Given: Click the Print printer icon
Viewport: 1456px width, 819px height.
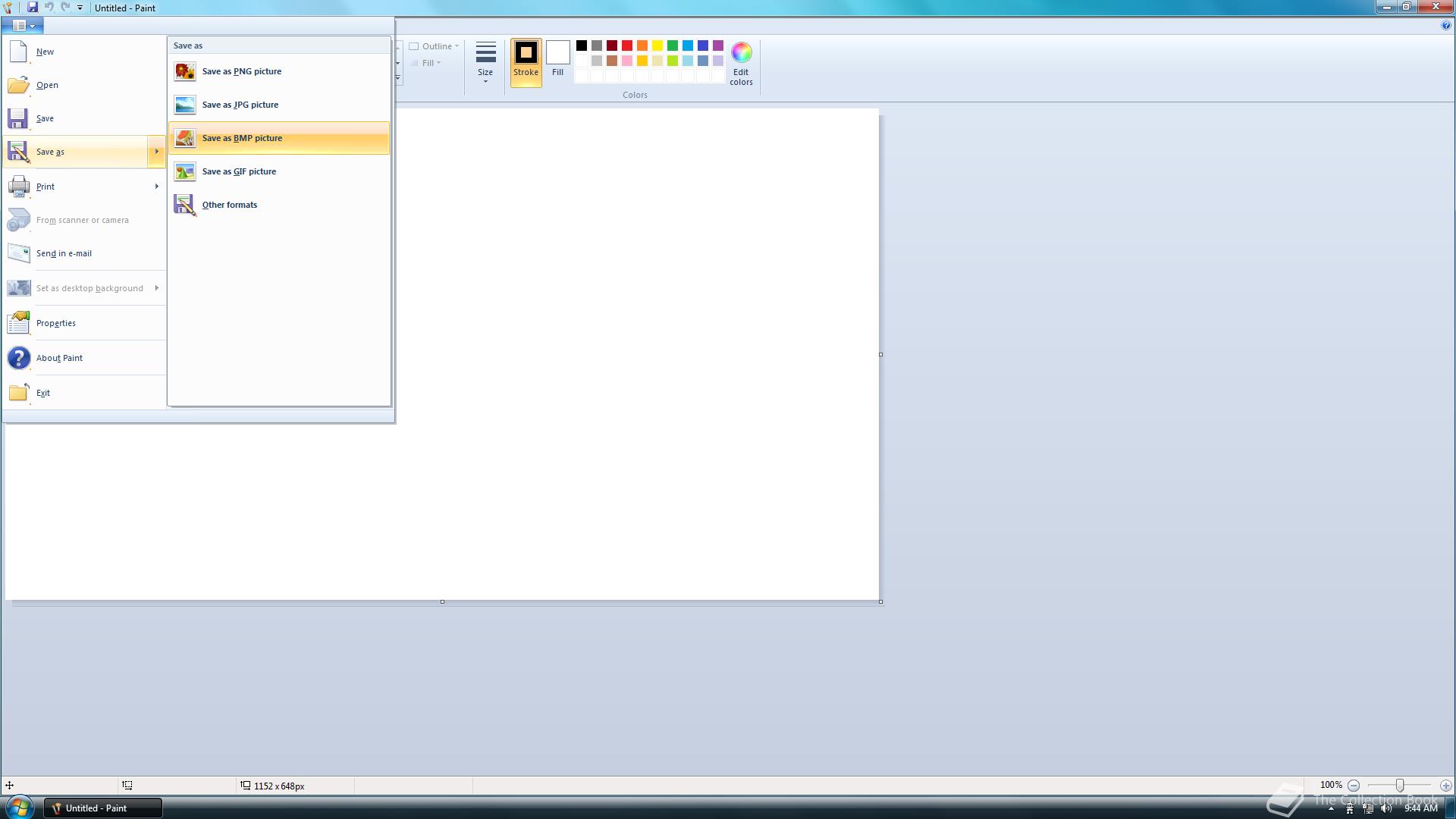Looking at the screenshot, I should tap(18, 187).
